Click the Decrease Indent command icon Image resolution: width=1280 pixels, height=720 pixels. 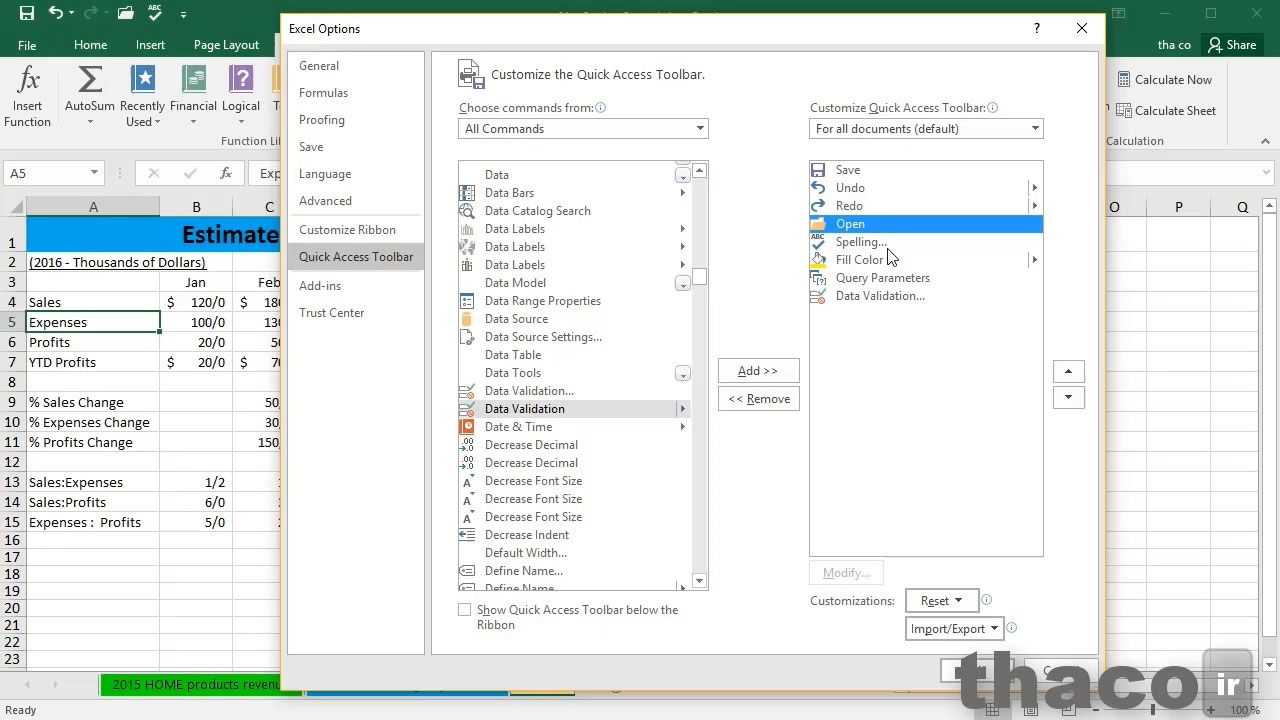point(467,535)
